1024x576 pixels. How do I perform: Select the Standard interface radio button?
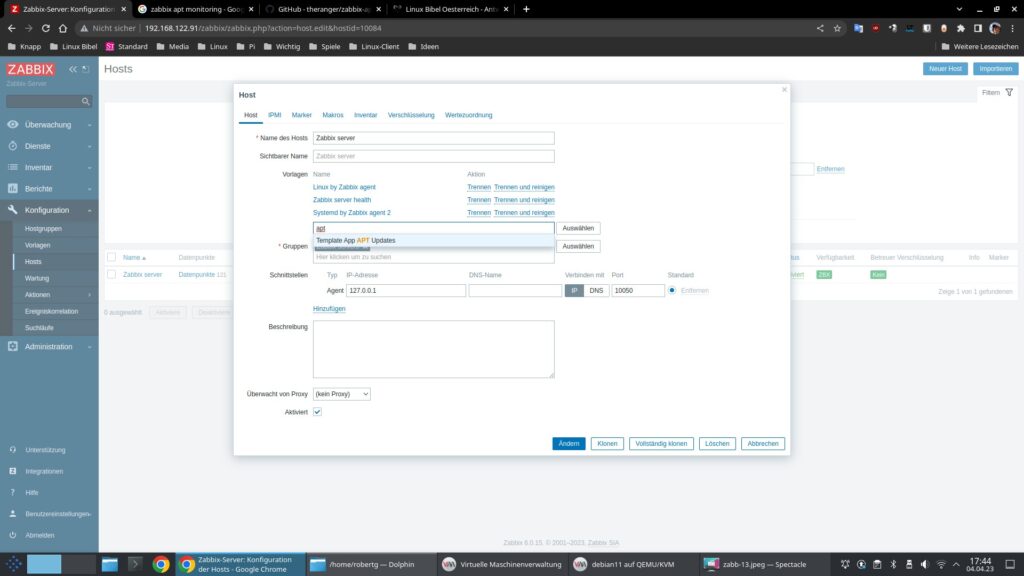(672, 291)
